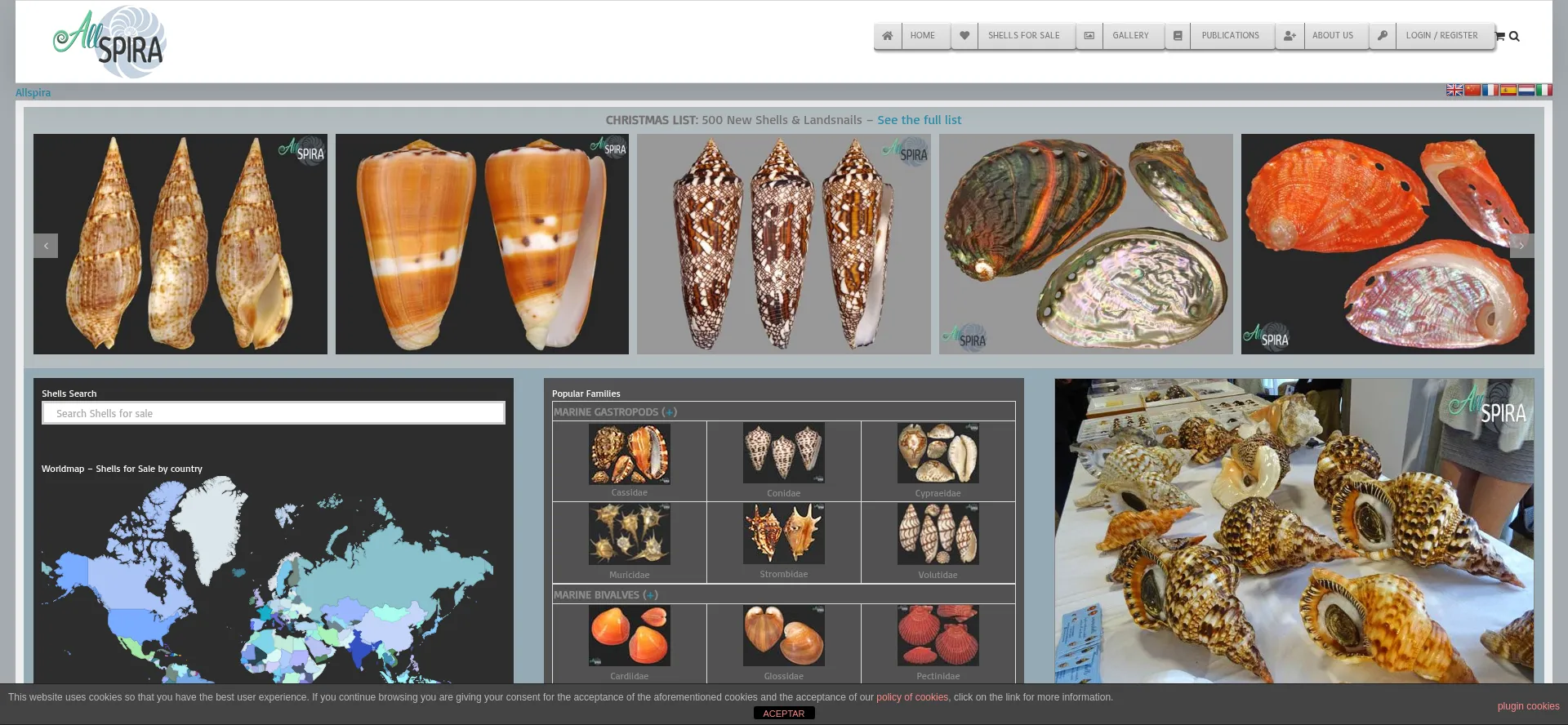This screenshot has width=1568, height=725.
Task: Open the Cardiidae family thumbnail
Action: tap(630, 636)
